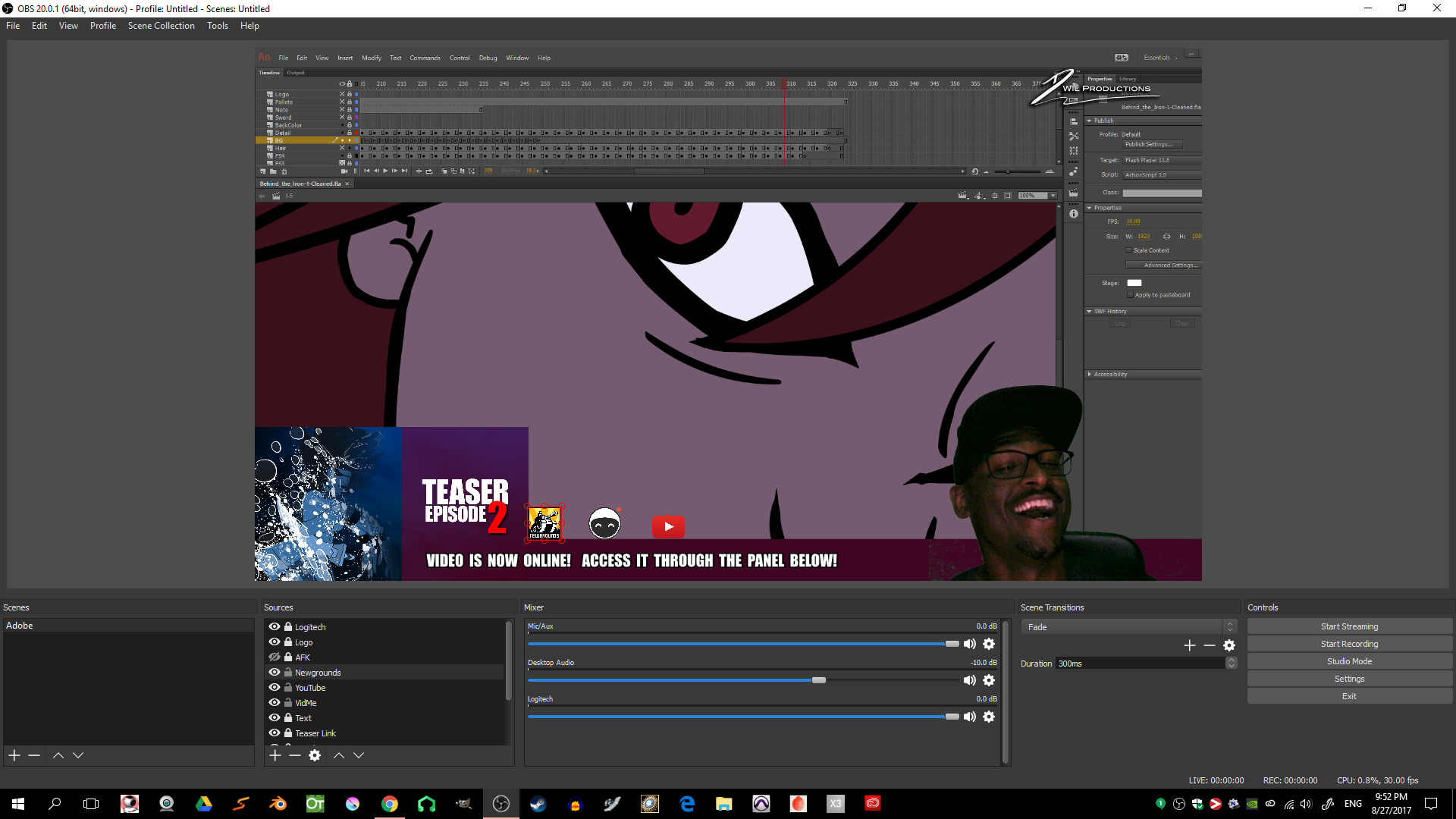Select the Newgrounds logo in preview
1456x819 pixels.
(544, 524)
